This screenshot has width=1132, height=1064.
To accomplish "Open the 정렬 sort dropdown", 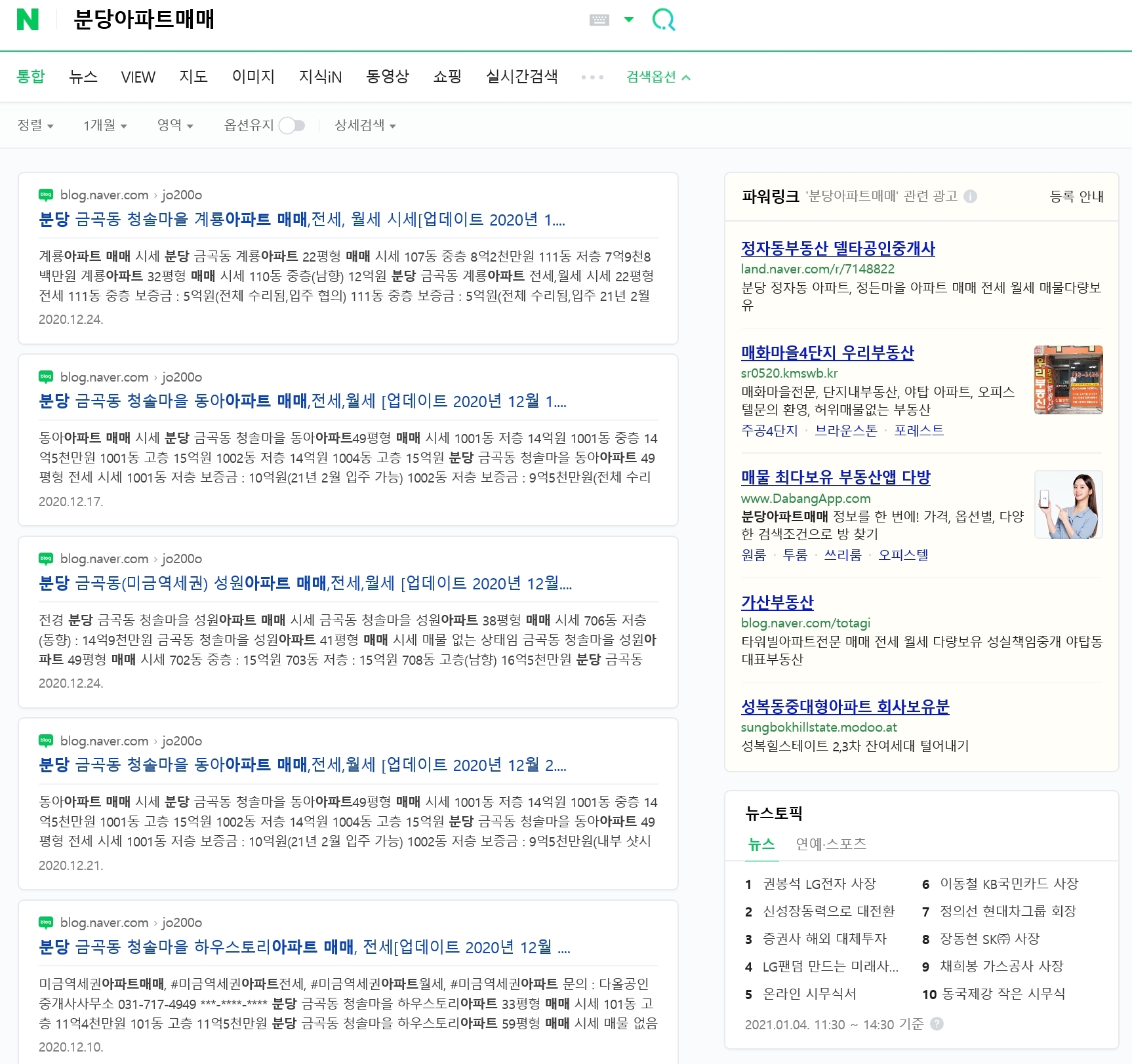I will (x=35, y=125).
